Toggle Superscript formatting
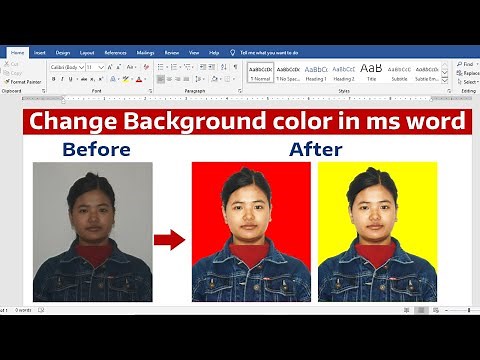This screenshot has height=360, width=480. pyautogui.click(x=101, y=79)
